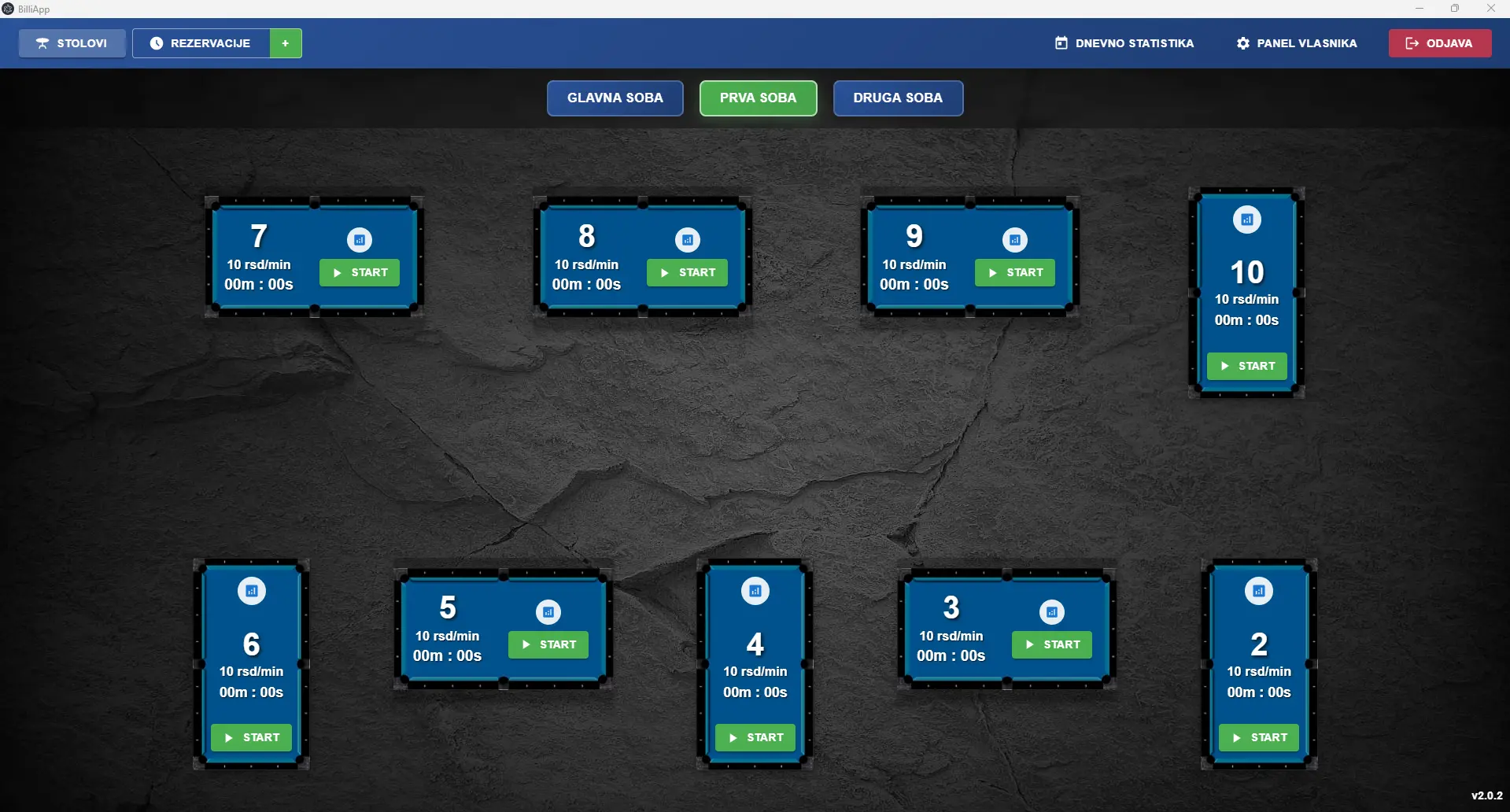The image size is (1510, 812).
Task: View statistics icon on table 3
Action: (x=1052, y=611)
